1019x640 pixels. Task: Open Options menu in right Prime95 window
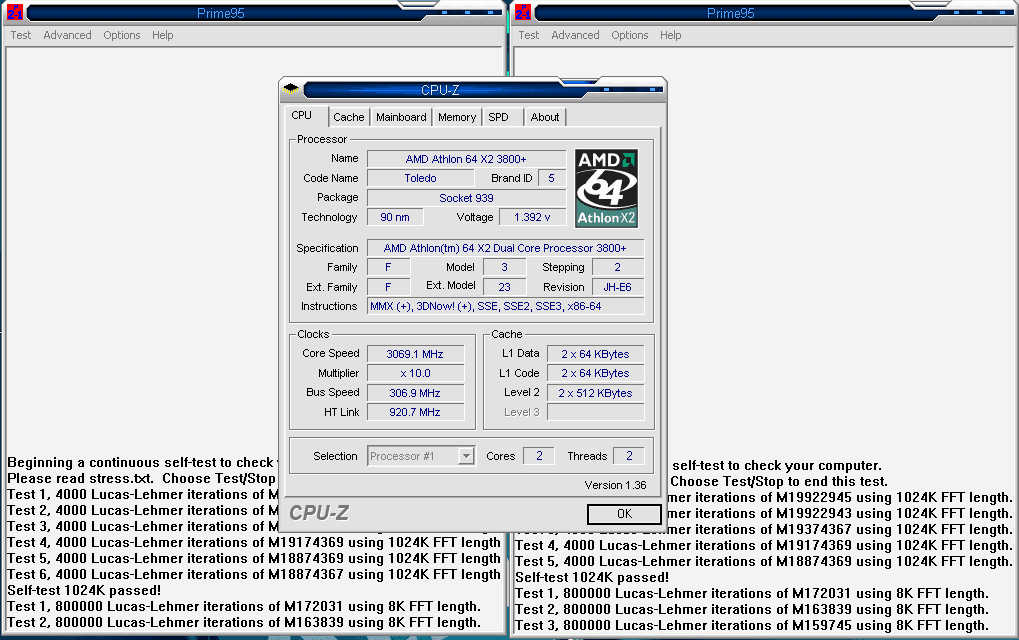(x=630, y=35)
